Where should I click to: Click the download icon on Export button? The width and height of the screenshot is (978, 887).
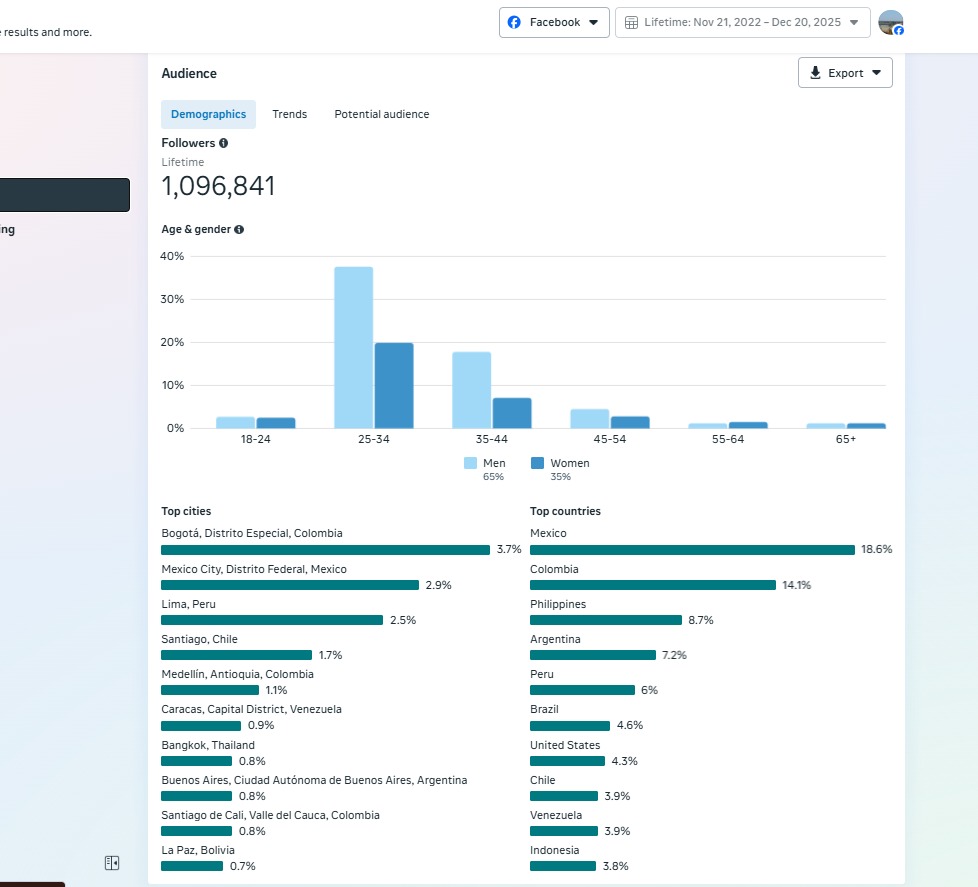click(x=815, y=73)
